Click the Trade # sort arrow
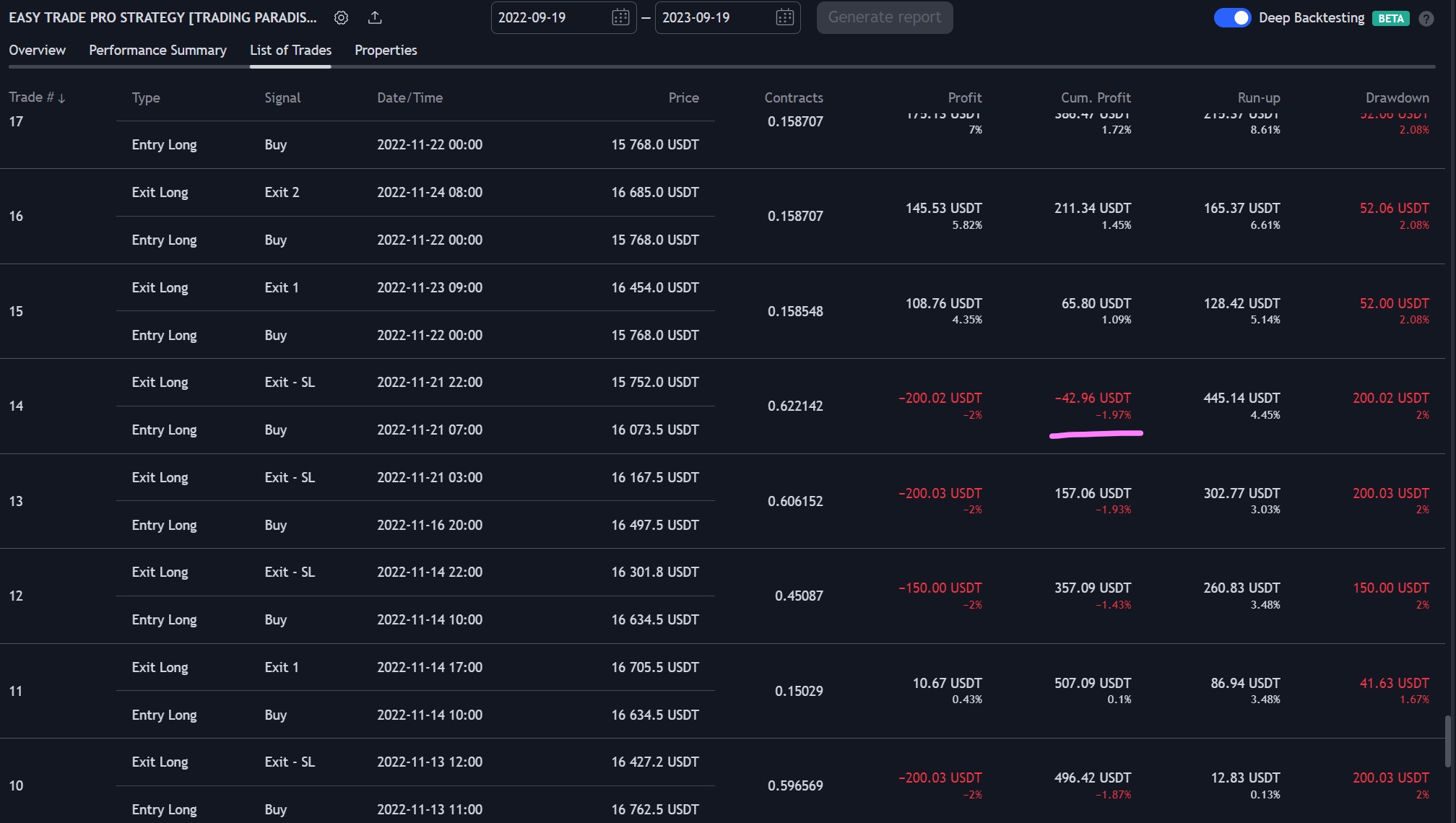 (x=62, y=98)
